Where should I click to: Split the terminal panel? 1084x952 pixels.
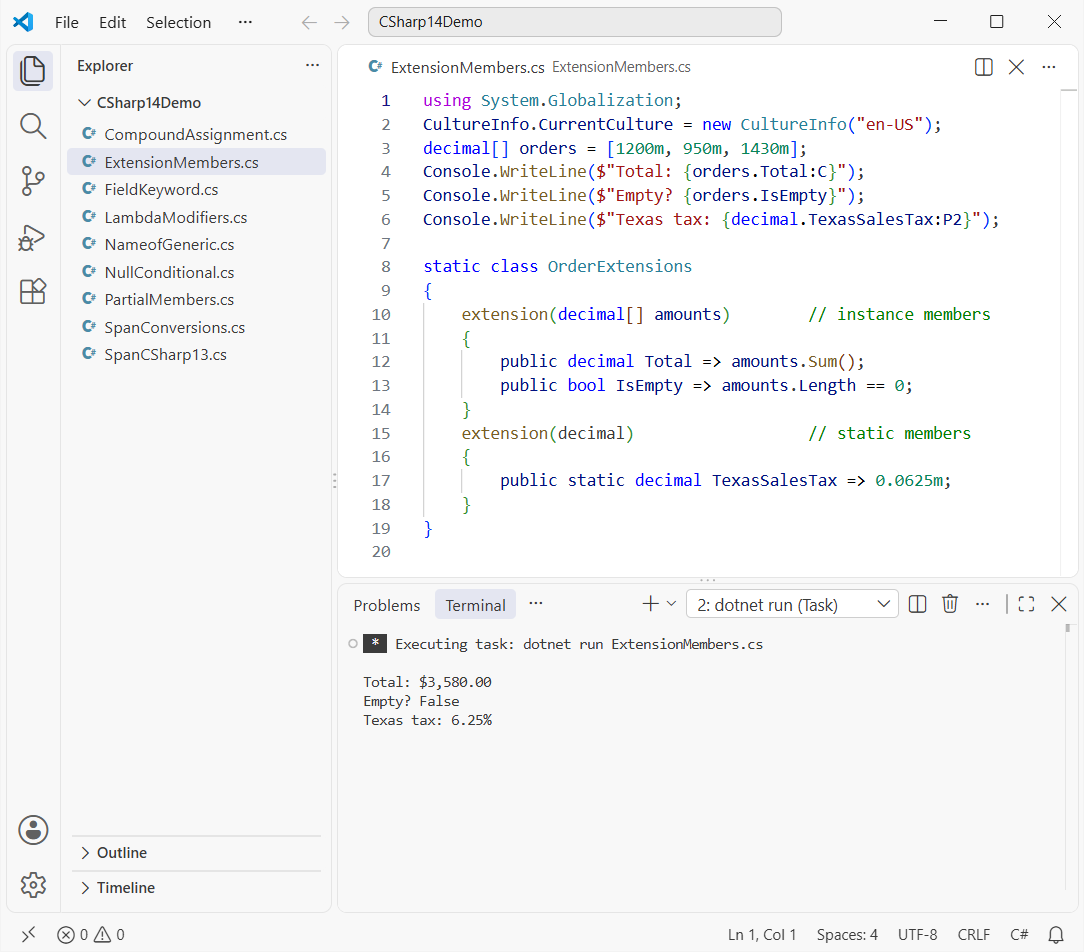tap(917, 604)
